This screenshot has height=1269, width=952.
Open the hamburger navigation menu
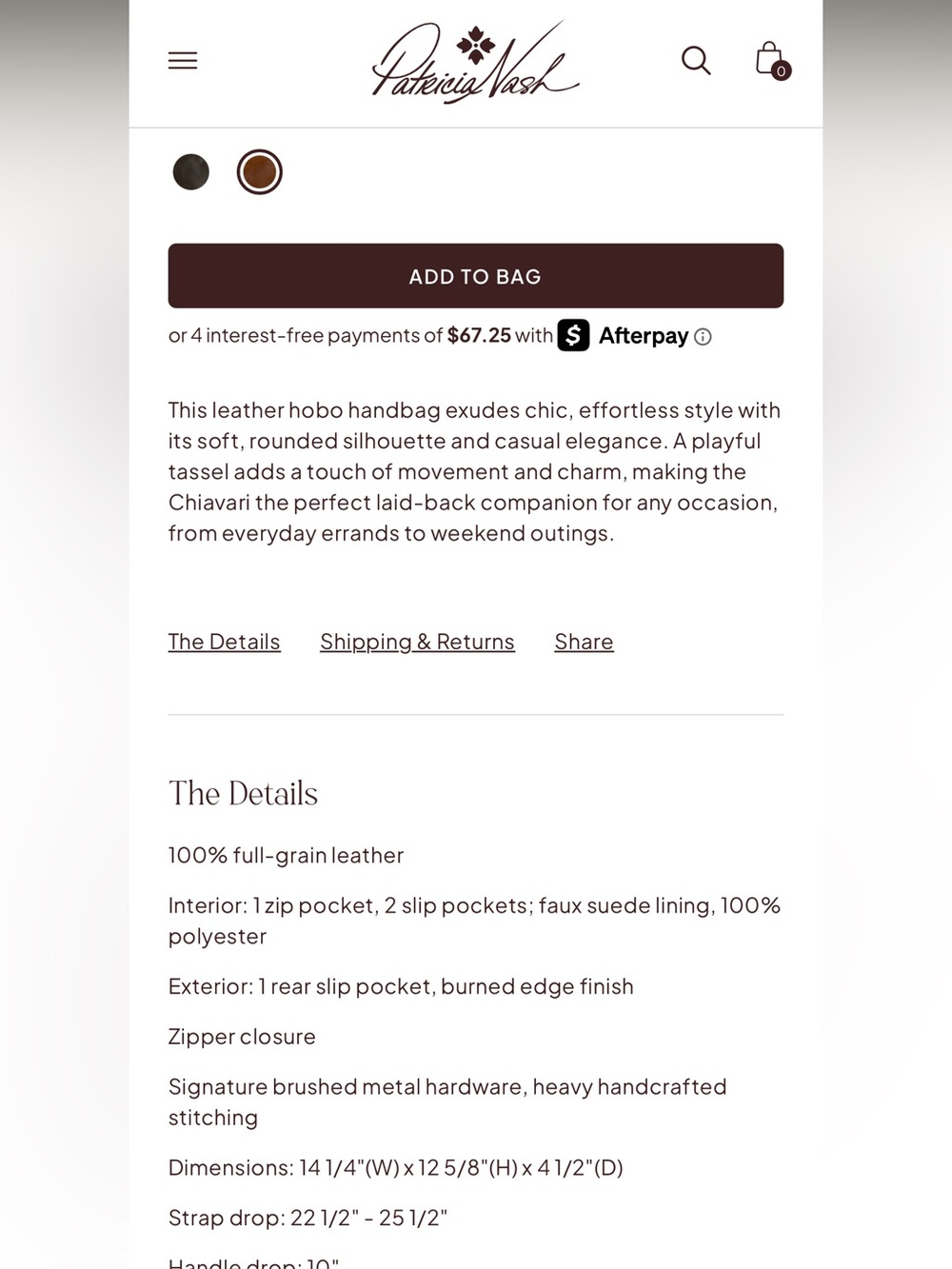183,61
